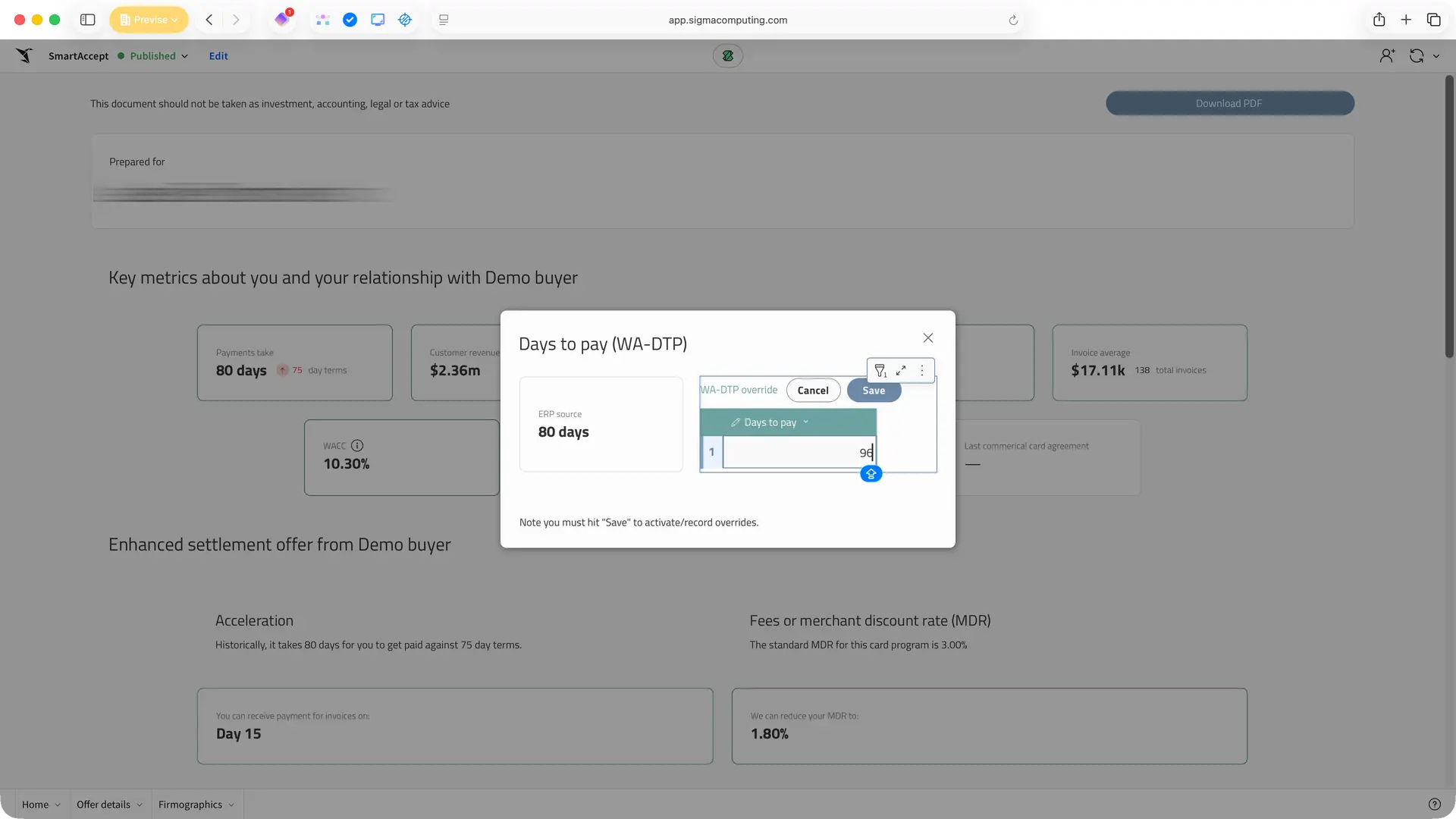The height and width of the screenshot is (819, 1456).
Task: Click the WACC info icon
Action: point(357,446)
